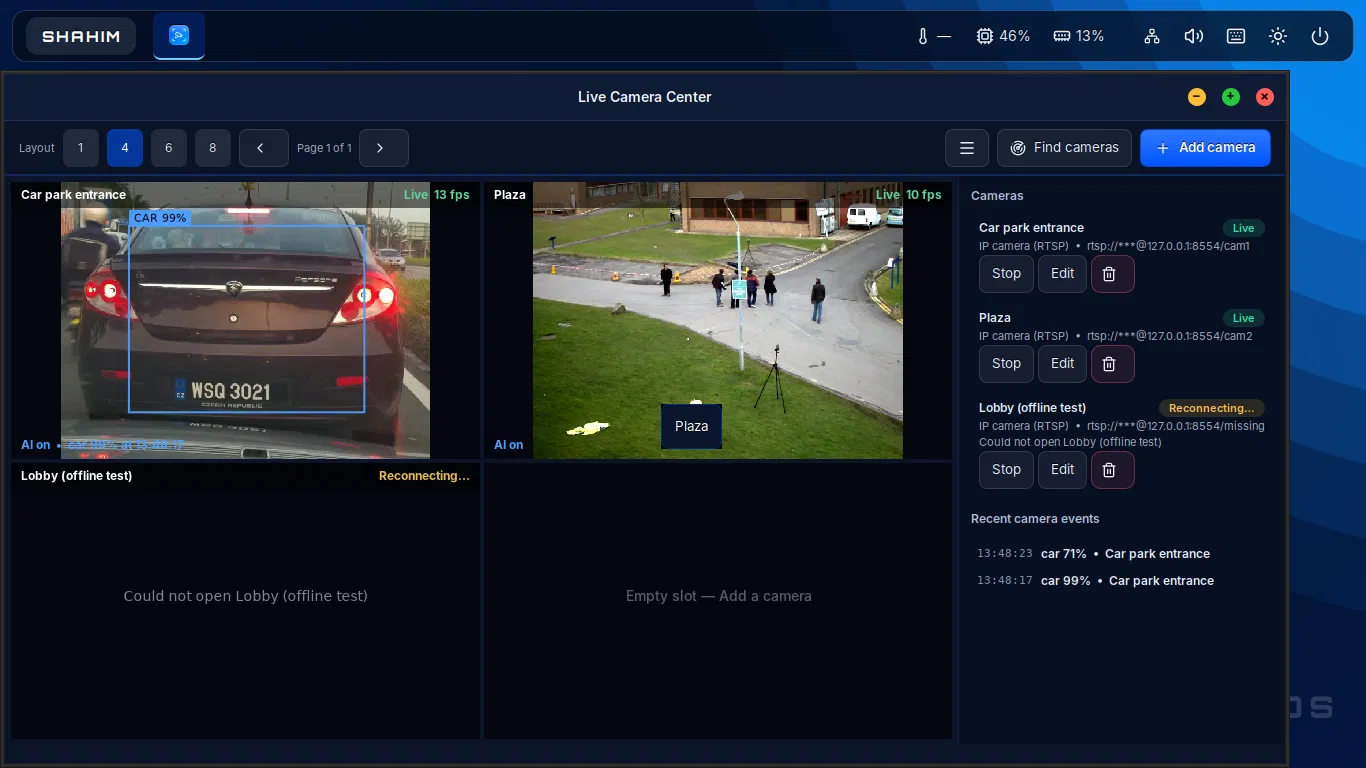Open the power menu icon
The height and width of the screenshot is (768, 1366).
pyautogui.click(x=1320, y=36)
